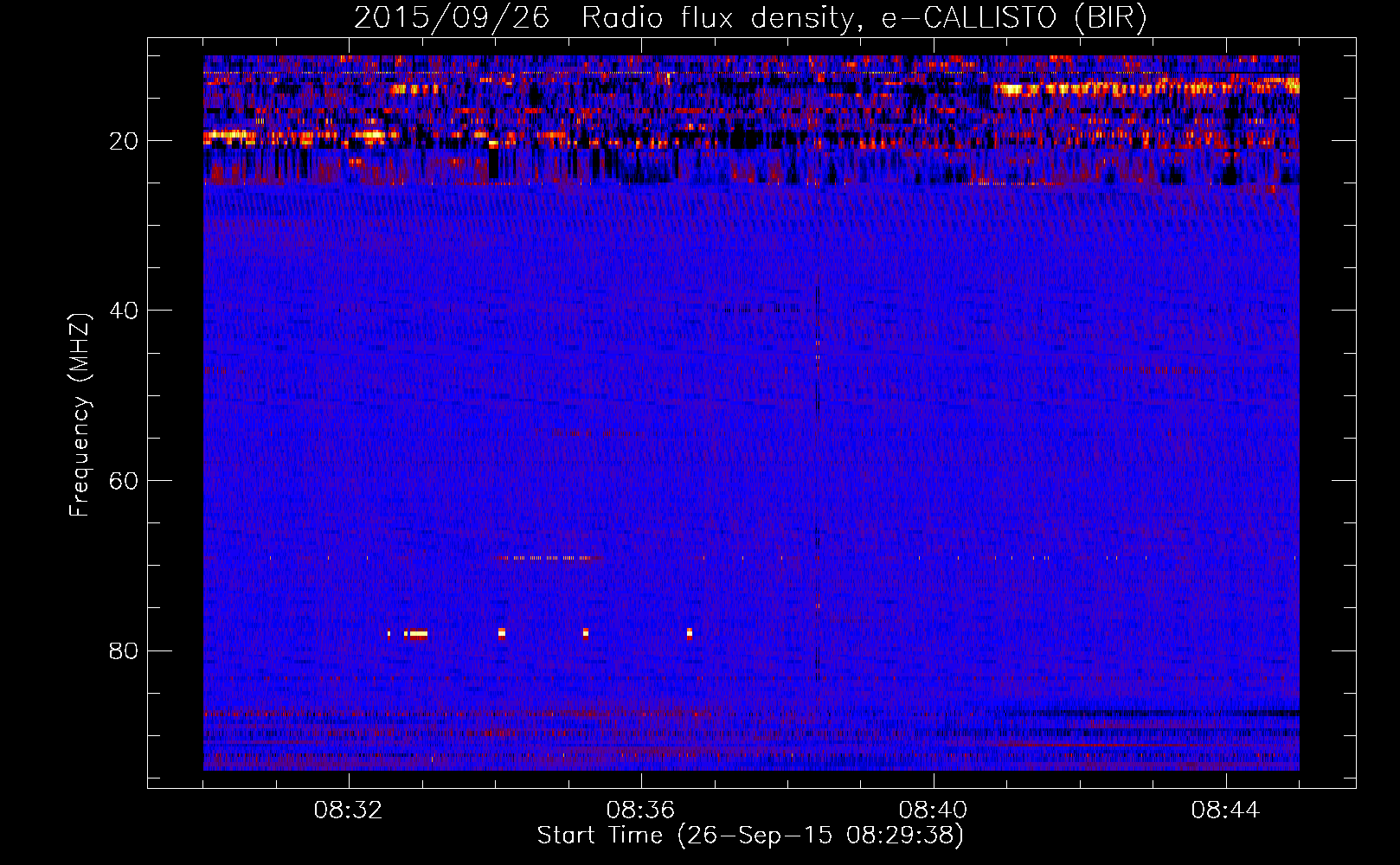
Task: Click the 'Start Time (26-Sep-15 08:29:38)' x-axis label
Action: [x=750, y=836]
